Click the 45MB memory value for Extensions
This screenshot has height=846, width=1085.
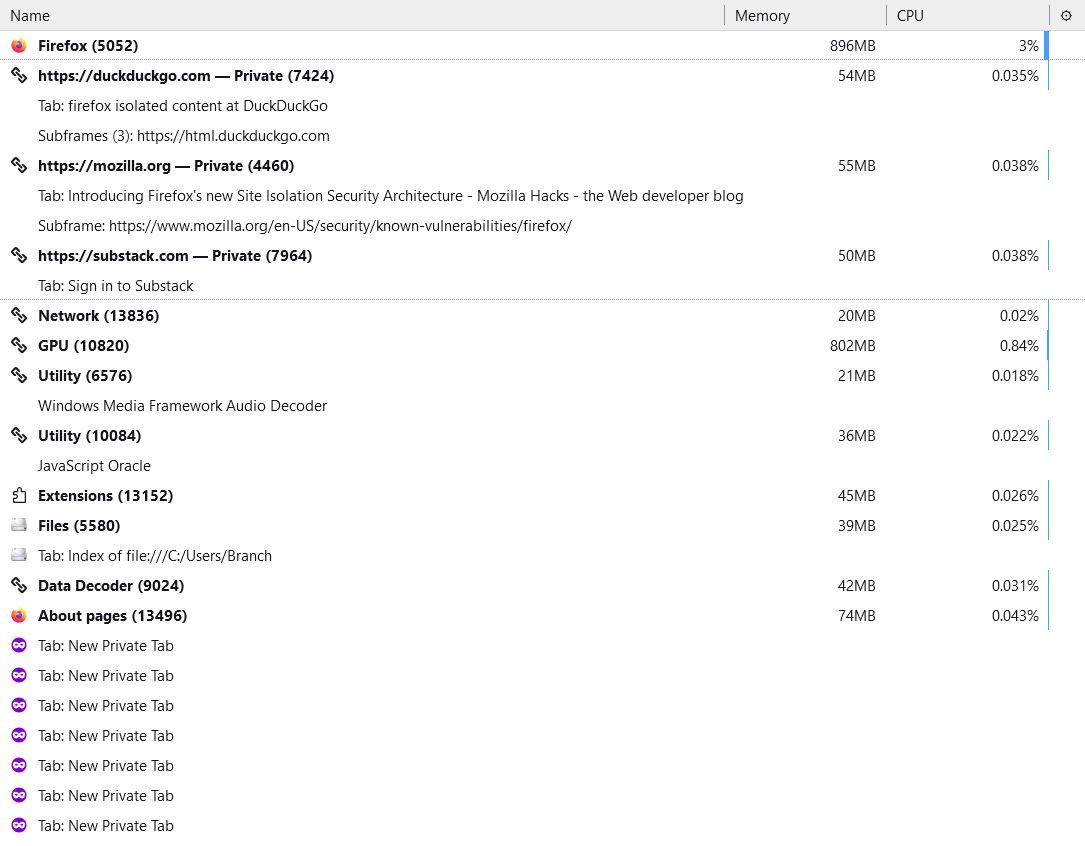coord(857,495)
